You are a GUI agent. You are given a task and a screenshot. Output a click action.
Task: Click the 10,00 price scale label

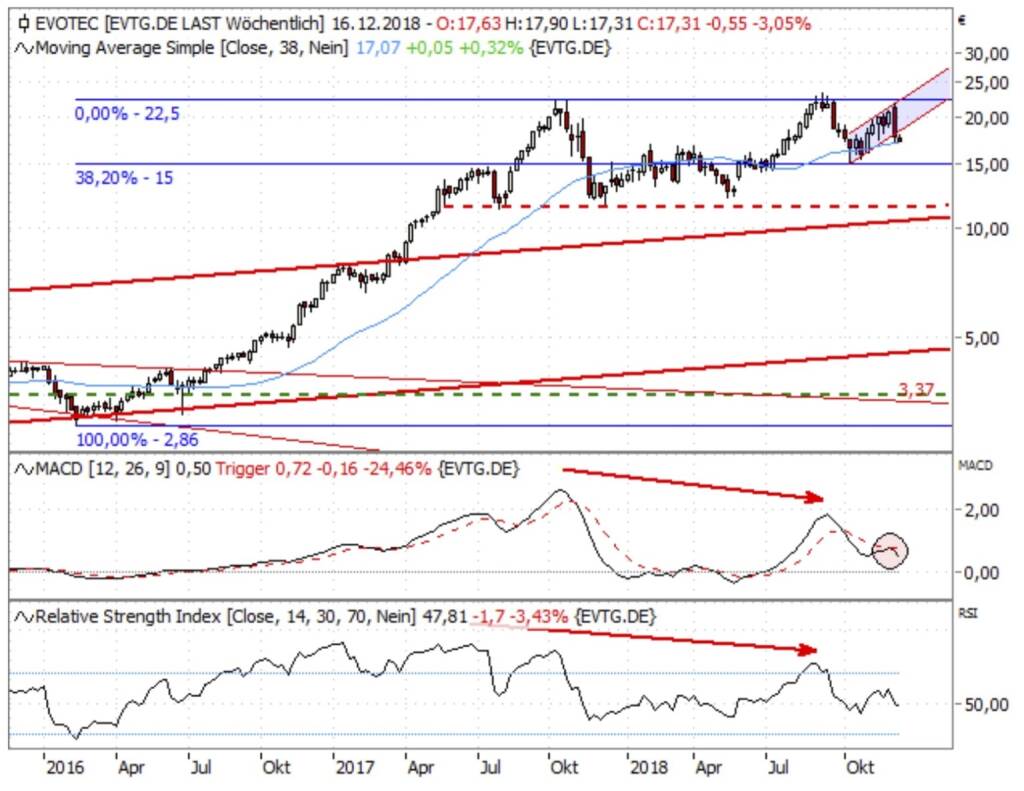click(x=986, y=229)
